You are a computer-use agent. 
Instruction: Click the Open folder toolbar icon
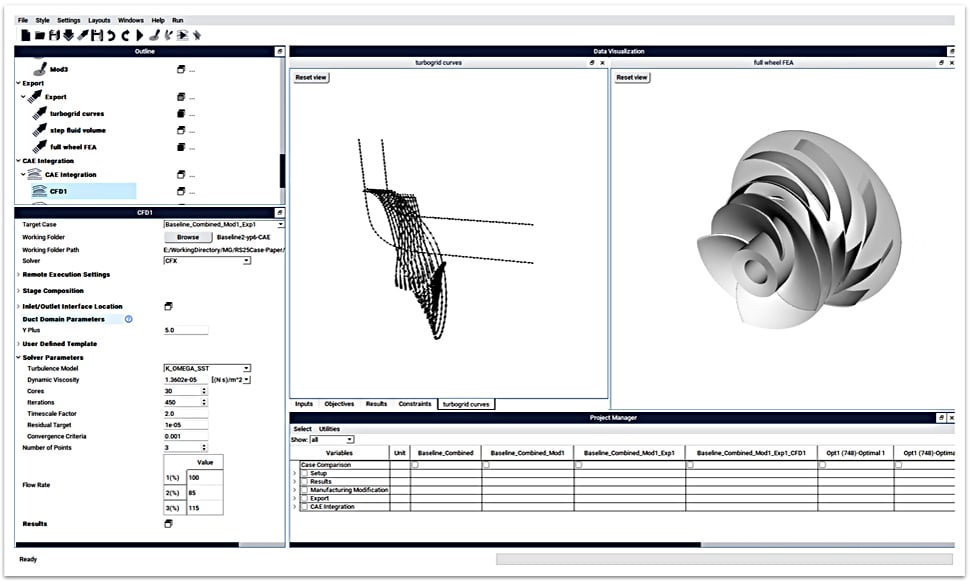pyautogui.click(x=40, y=35)
